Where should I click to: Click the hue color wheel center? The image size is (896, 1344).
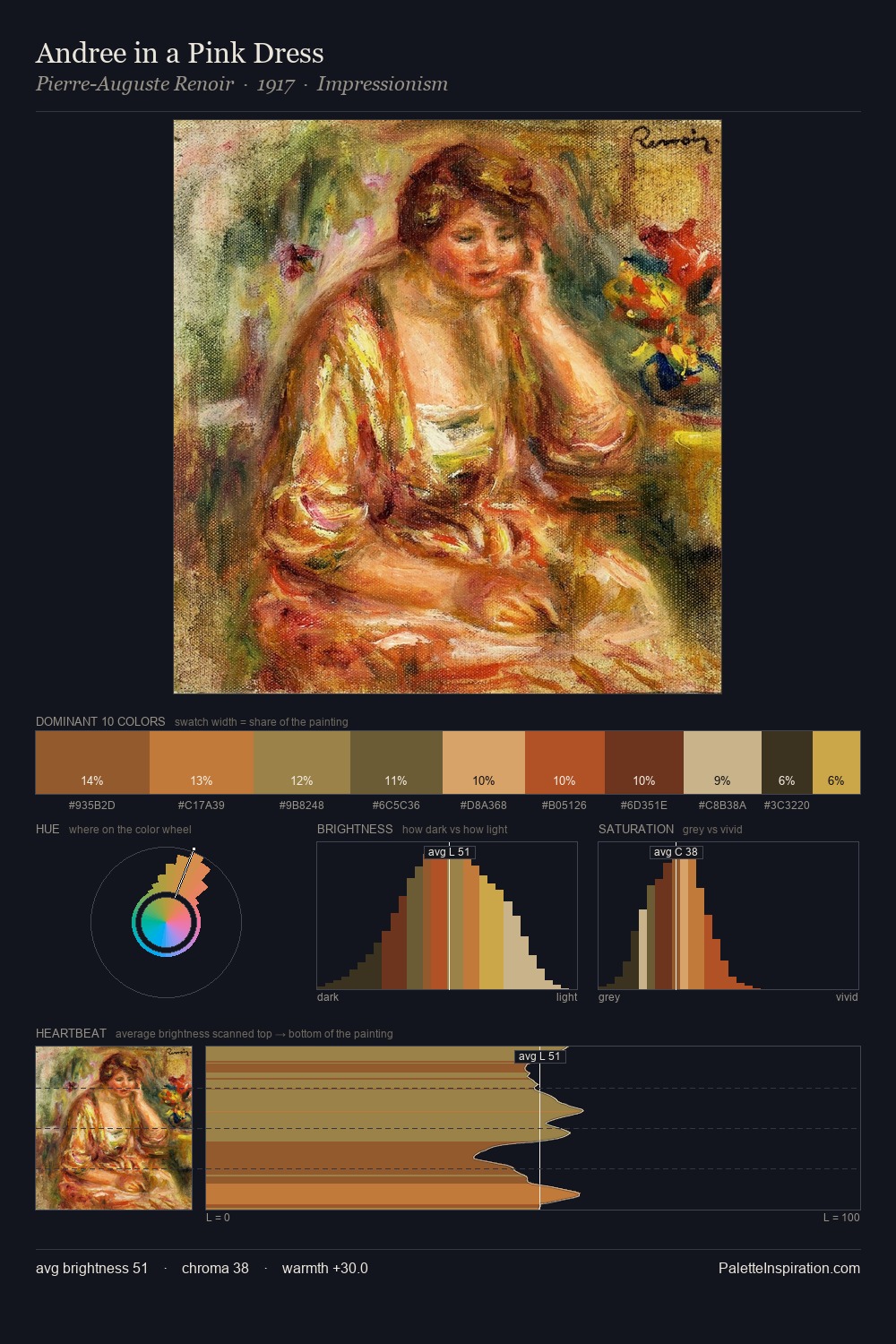pos(166,921)
